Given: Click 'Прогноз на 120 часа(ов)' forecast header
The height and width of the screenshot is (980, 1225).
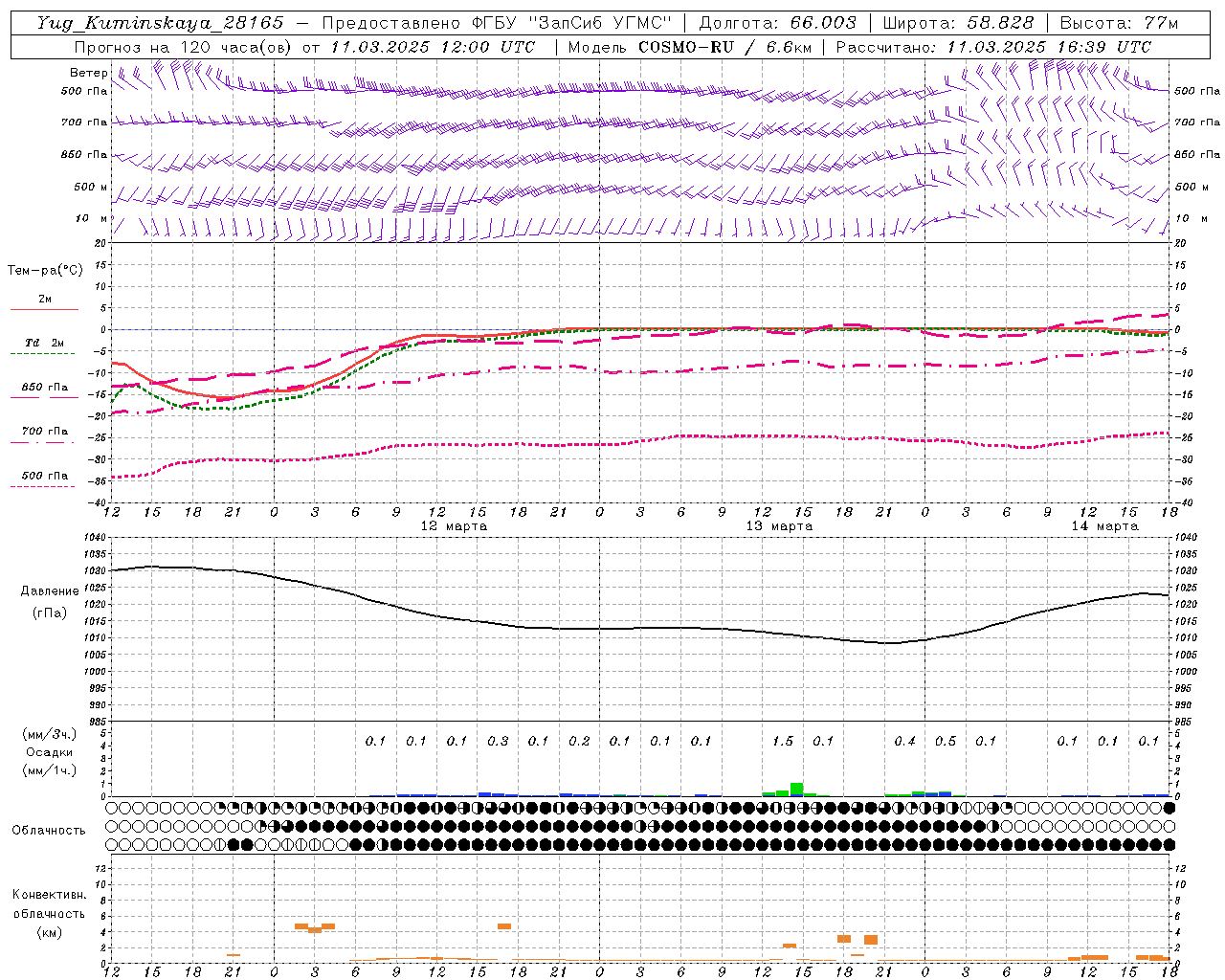Looking at the screenshot, I should pyautogui.click(x=184, y=47).
